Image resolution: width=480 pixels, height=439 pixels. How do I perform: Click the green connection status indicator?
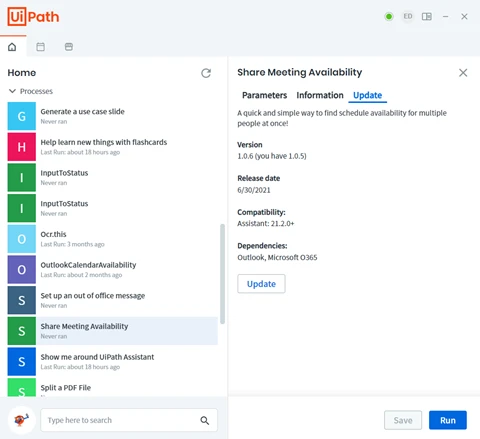pyautogui.click(x=389, y=16)
